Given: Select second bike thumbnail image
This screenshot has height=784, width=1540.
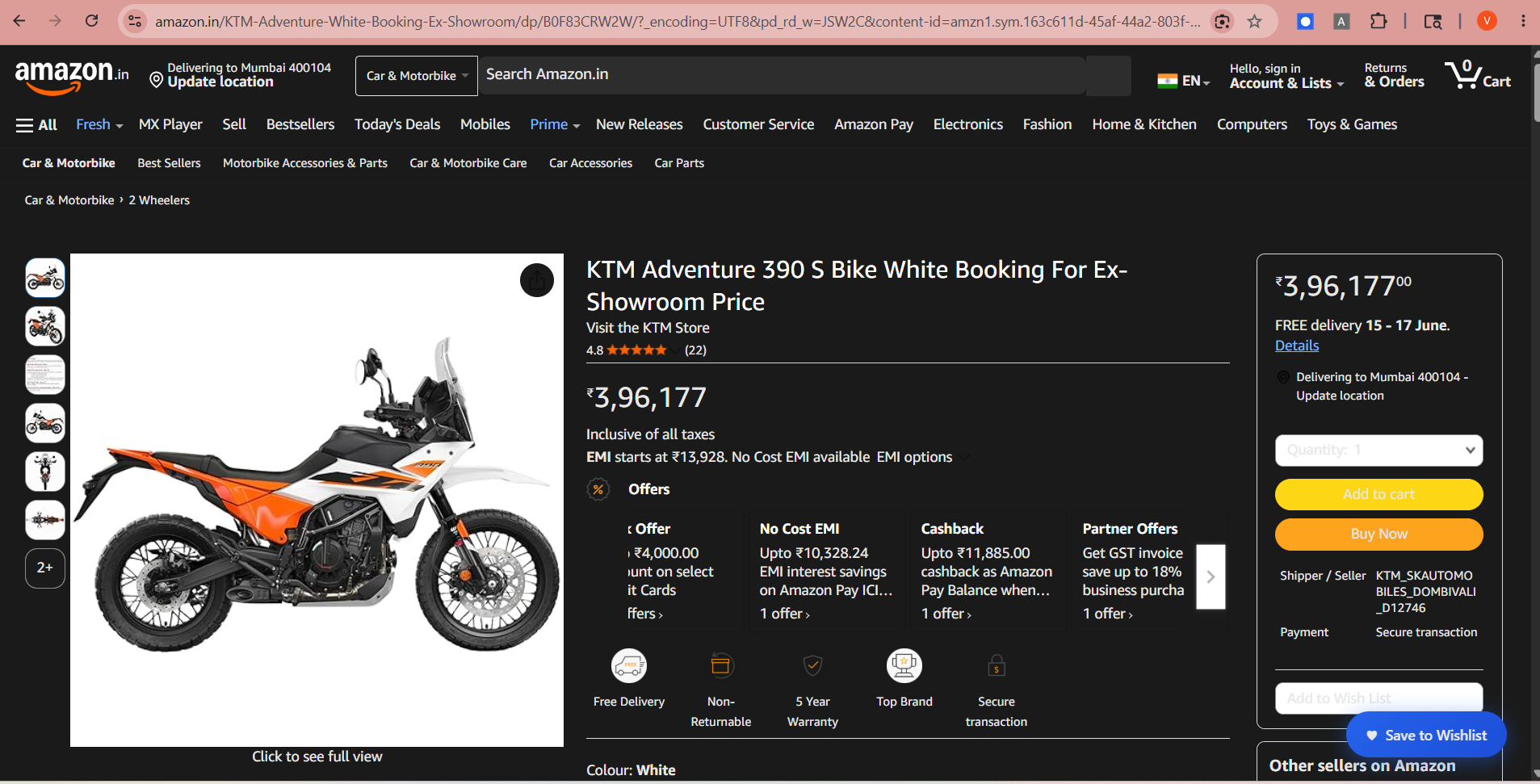Looking at the screenshot, I should (x=45, y=326).
